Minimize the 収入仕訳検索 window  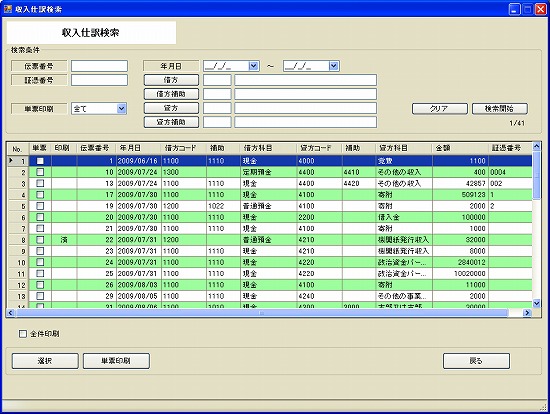[514, 9]
